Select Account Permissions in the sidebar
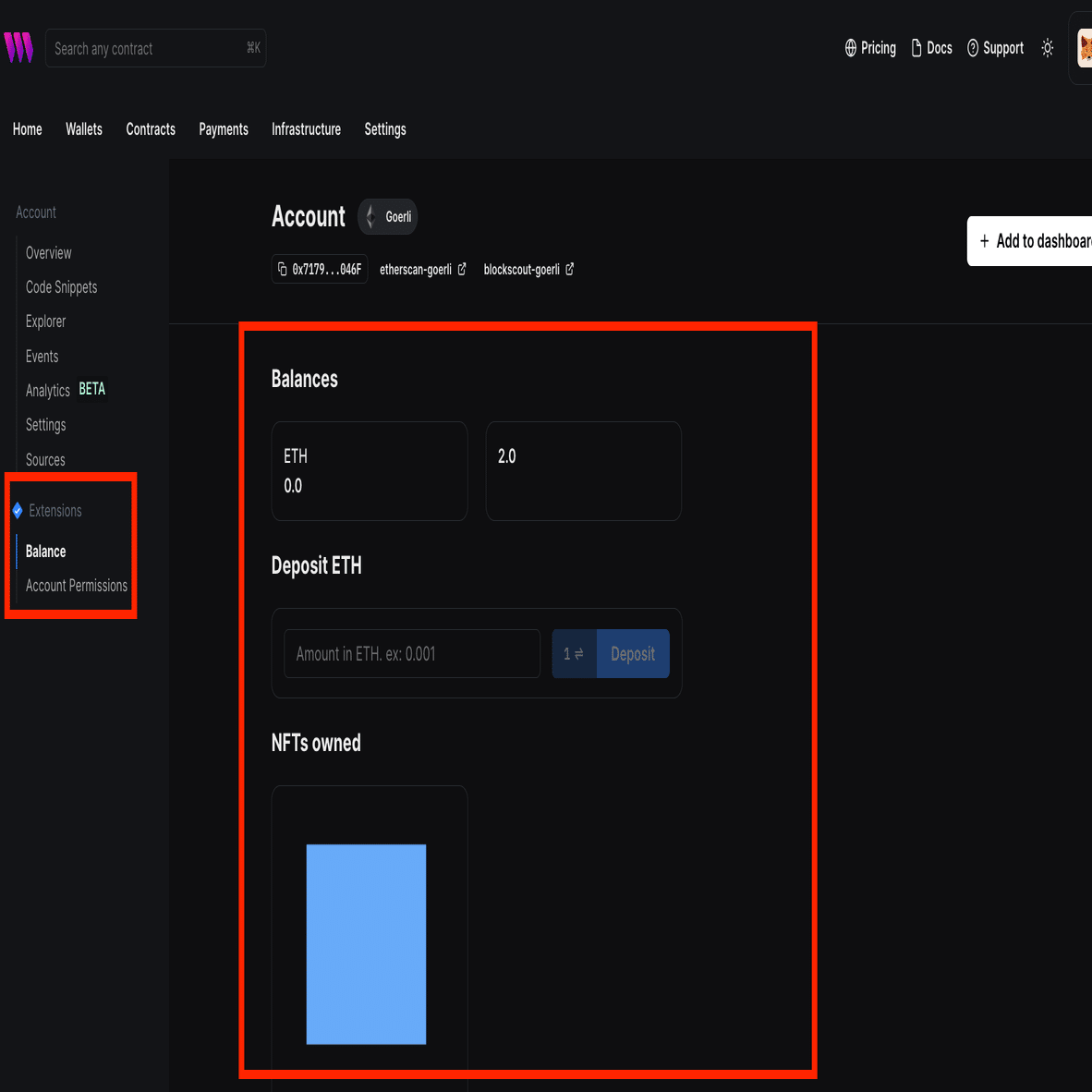Screen dimensions: 1092x1092 [77, 586]
